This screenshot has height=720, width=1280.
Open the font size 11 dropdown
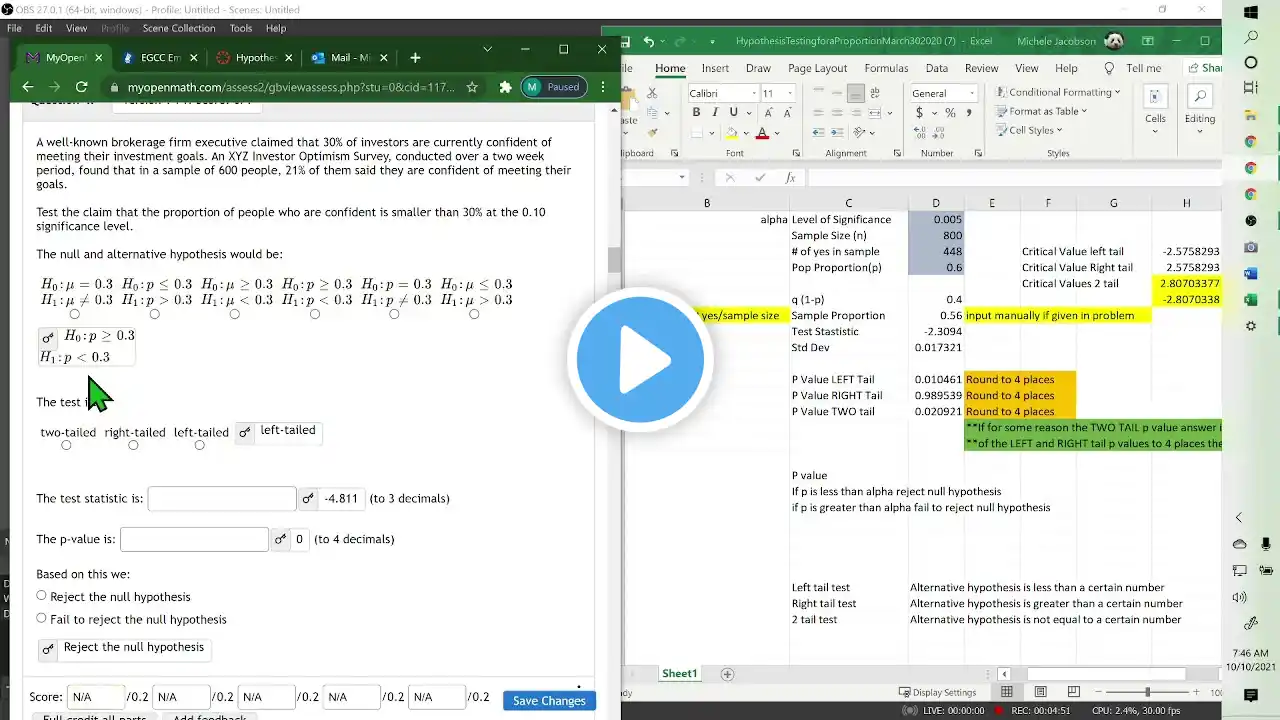click(790, 93)
